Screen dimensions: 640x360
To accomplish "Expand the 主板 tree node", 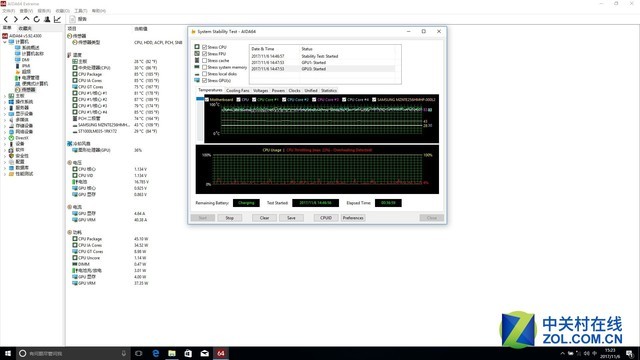I will [4, 96].
